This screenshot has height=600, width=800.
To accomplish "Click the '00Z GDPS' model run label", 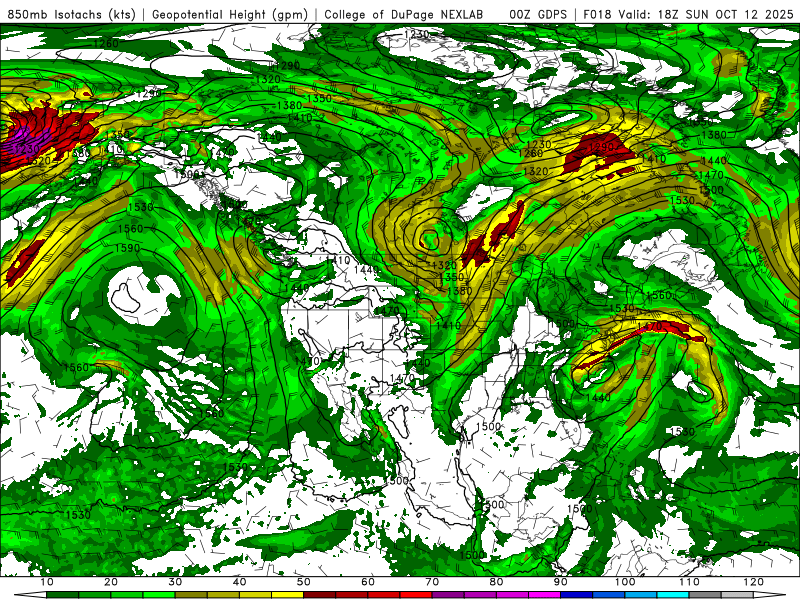I will point(538,14).
